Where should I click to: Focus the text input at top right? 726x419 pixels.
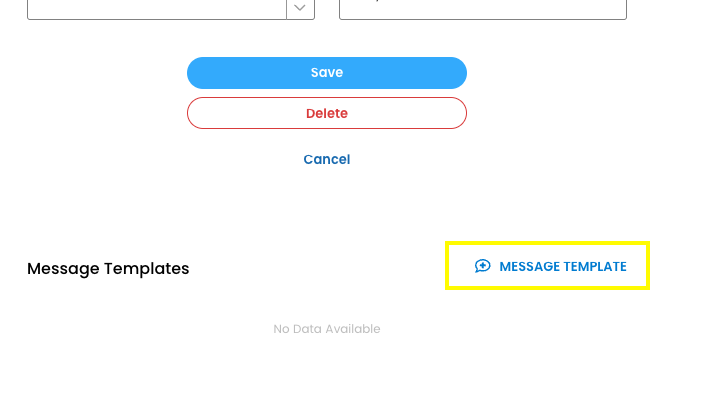483,8
